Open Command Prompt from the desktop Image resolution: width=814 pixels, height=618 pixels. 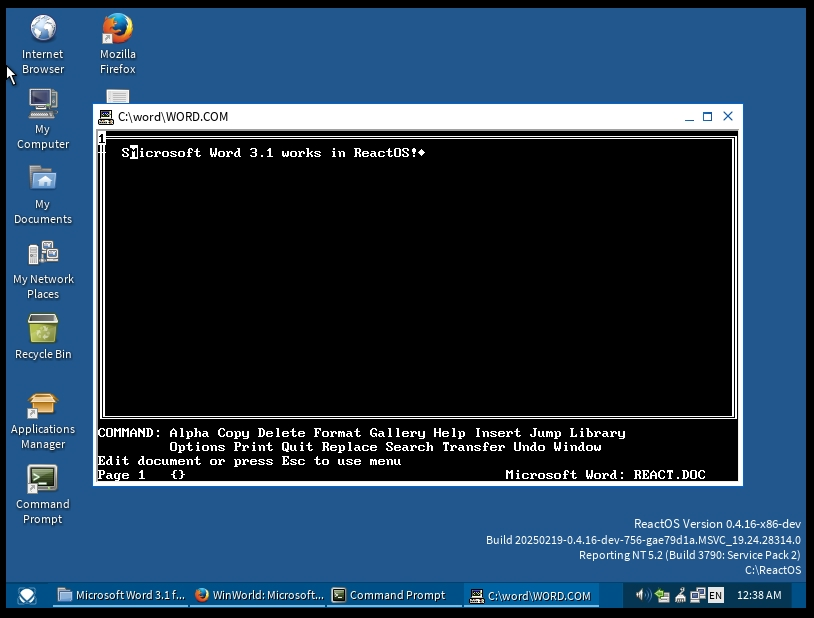pyautogui.click(x=42, y=480)
